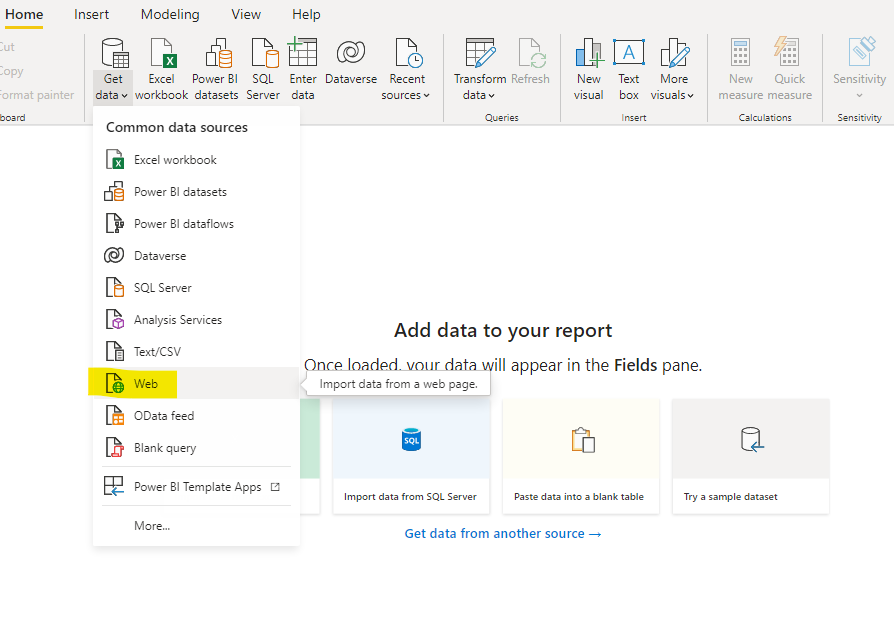Viewport: 894px width, 626px height.
Task: Click New measure ribbon icon
Action: click(x=740, y=53)
